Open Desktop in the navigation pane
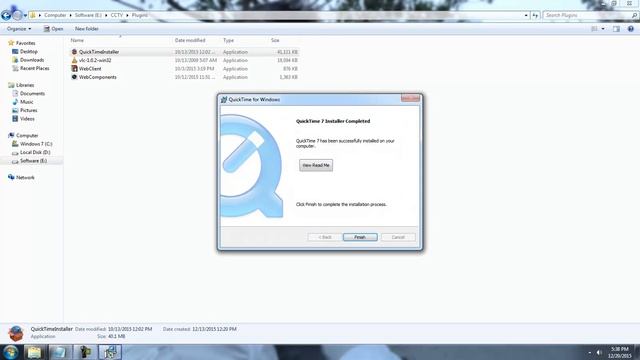 tap(29, 51)
